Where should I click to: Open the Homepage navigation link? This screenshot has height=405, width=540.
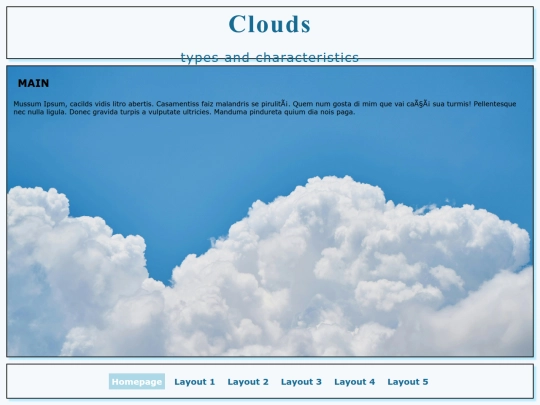pyautogui.click(x=137, y=382)
